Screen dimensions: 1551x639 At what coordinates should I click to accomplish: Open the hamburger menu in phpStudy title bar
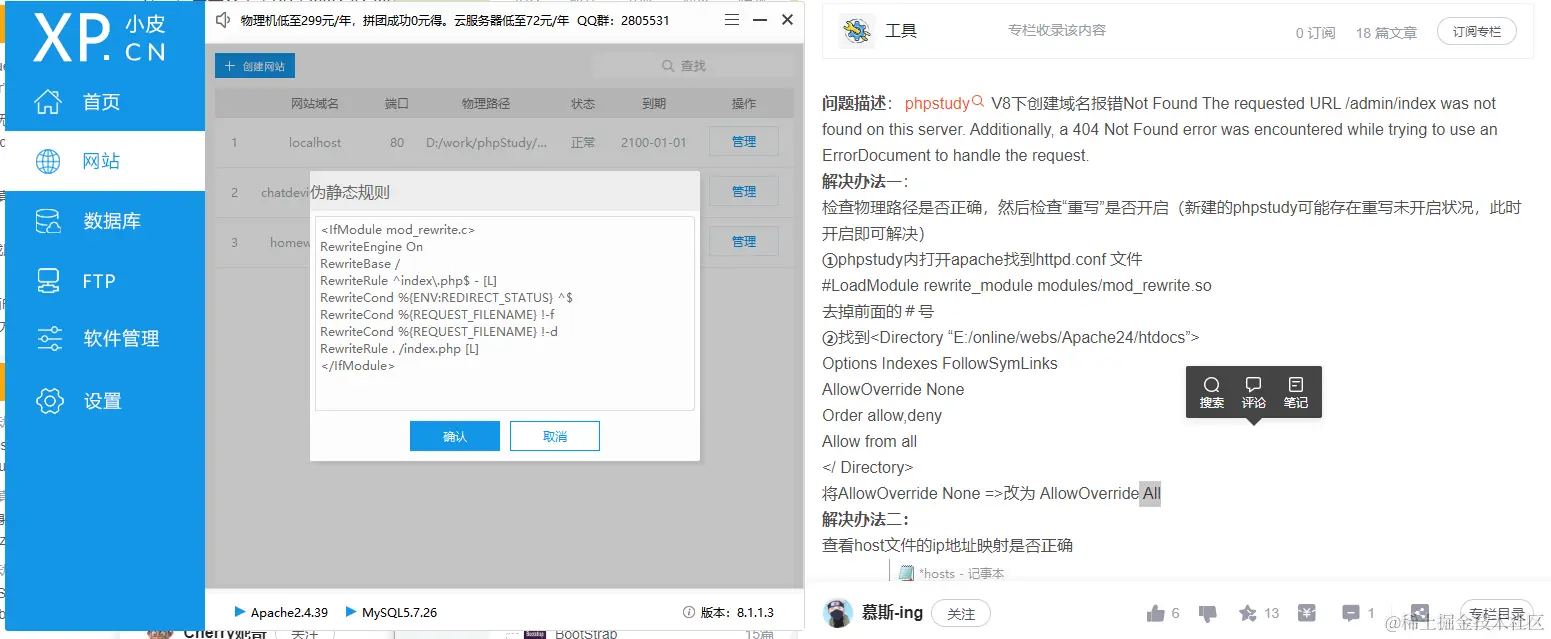pyautogui.click(x=732, y=20)
